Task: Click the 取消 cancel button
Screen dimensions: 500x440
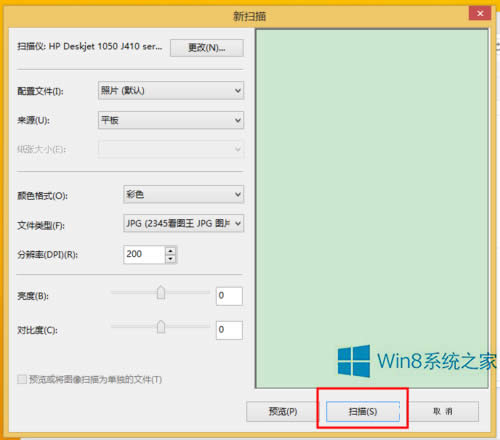Action: (x=443, y=412)
